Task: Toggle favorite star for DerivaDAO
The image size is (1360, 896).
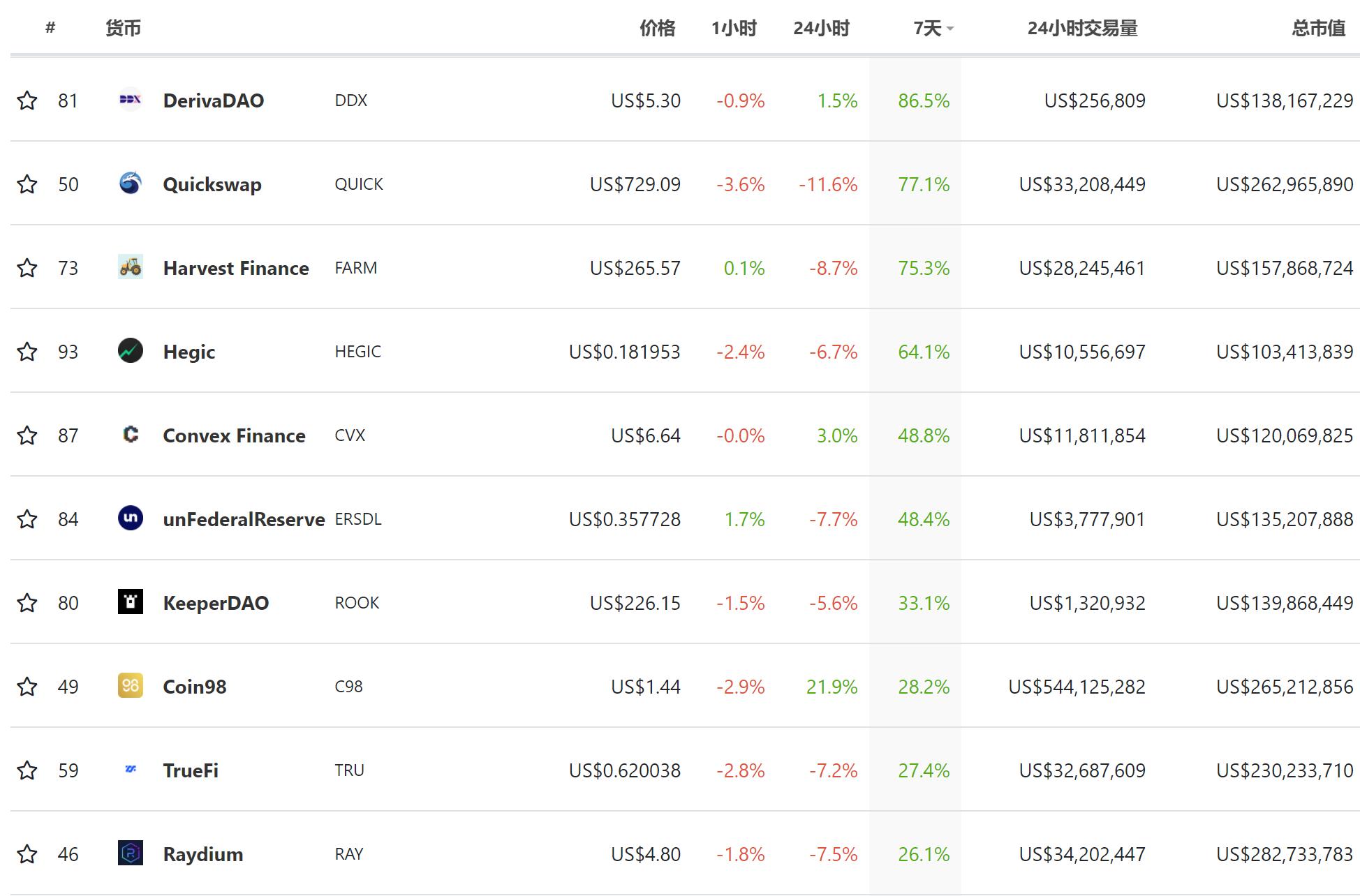Action: click(27, 100)
